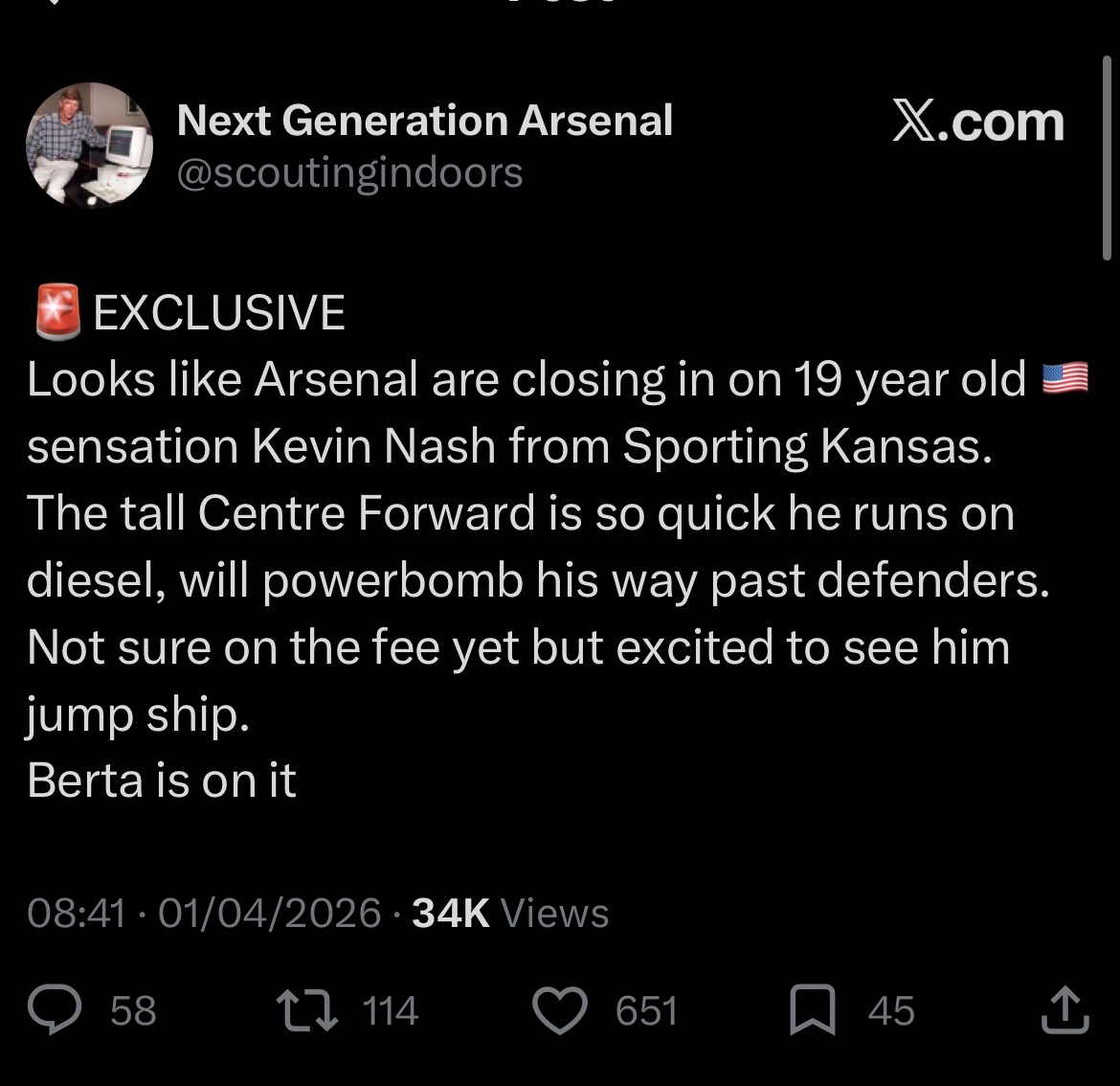Click the 114 reposts count
The height and width of the screenshot is (1086, 1120).
392,1011
